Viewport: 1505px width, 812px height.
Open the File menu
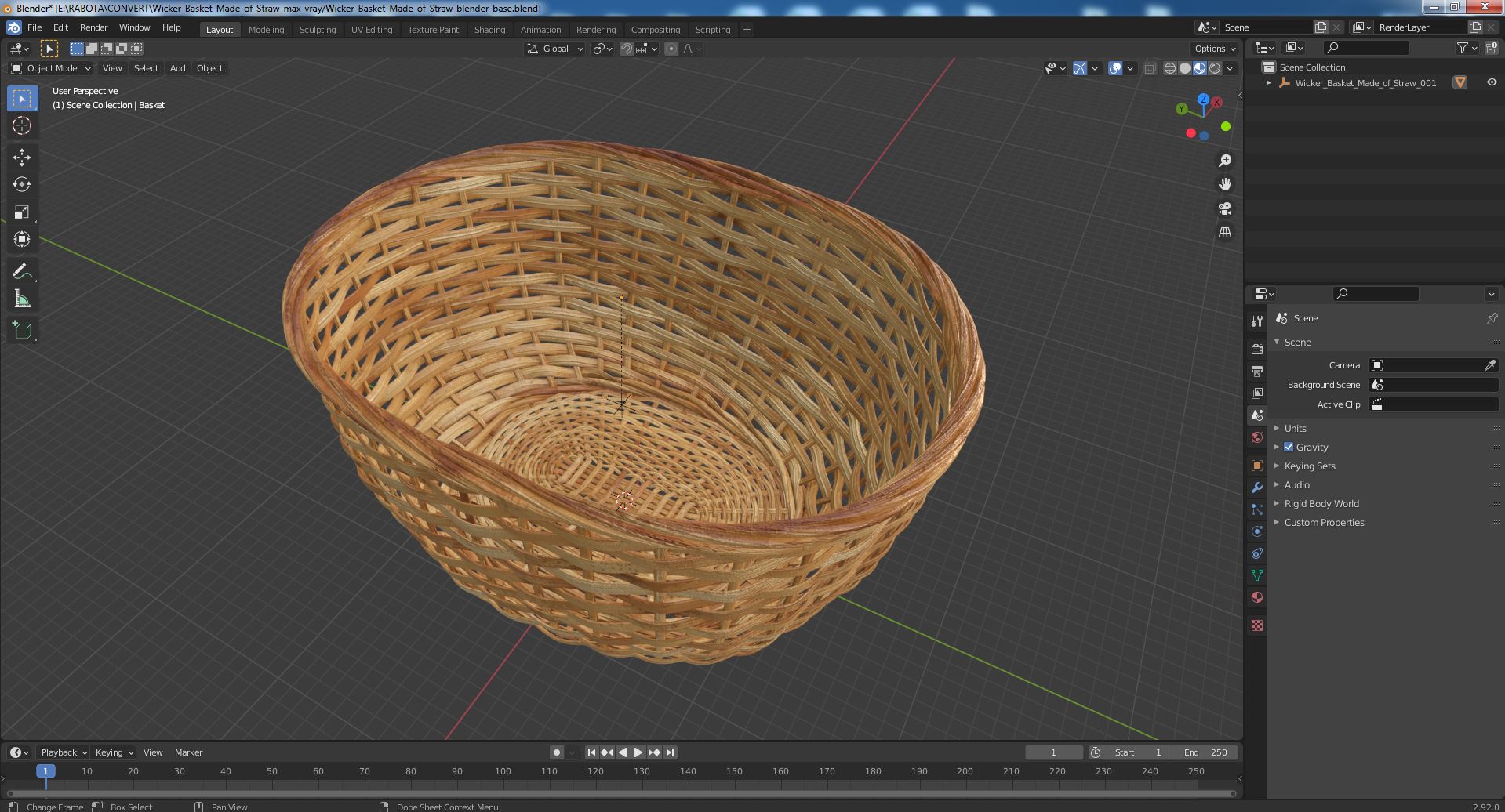[35, 27]
